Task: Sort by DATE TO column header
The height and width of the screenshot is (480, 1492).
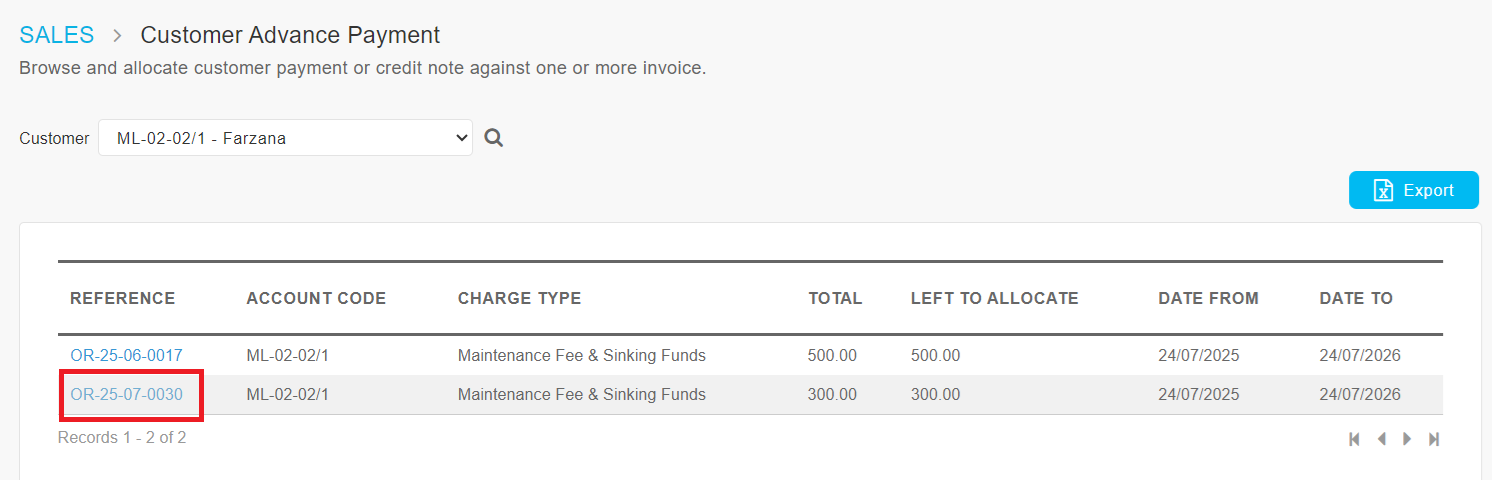Action: tap(1356, 298)
